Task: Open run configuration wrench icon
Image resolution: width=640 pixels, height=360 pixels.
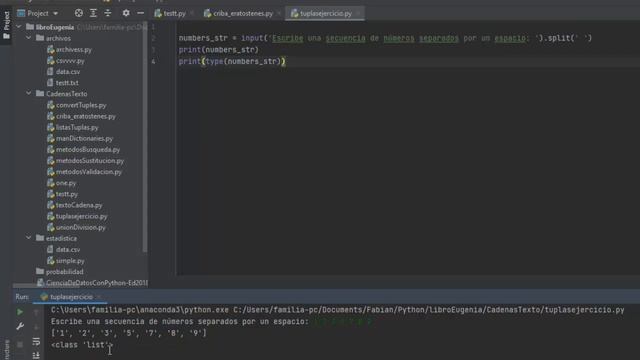Action: click(20, 327)
